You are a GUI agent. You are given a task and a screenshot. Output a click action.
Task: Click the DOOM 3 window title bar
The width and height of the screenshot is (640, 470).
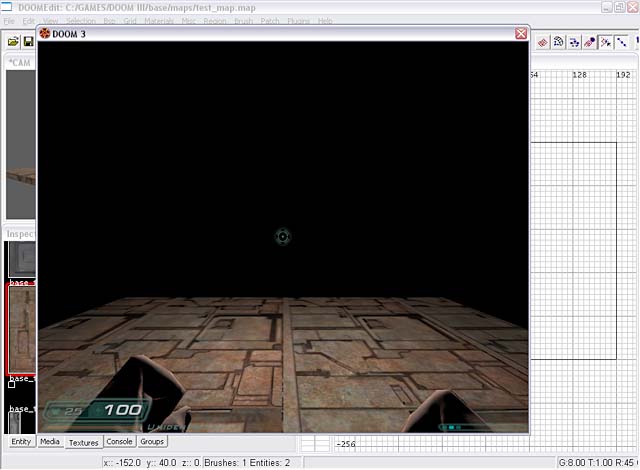coord(283,33)
